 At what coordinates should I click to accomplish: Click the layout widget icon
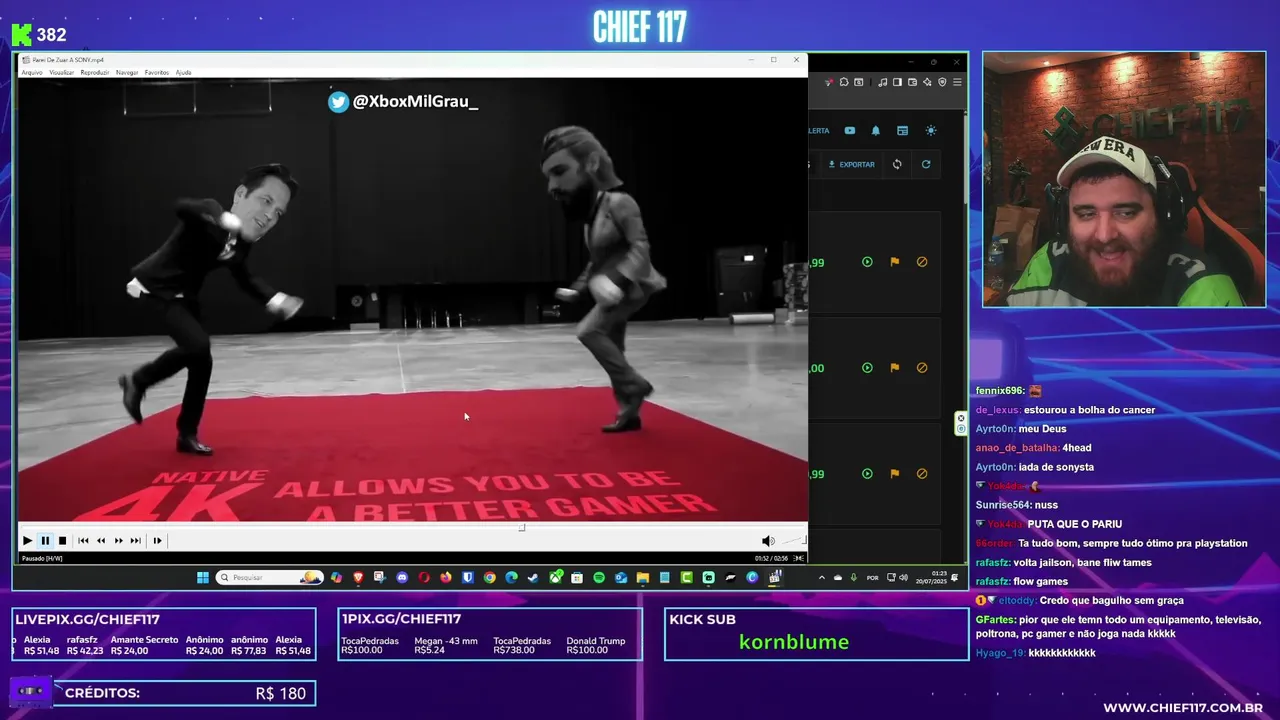tap(902, 131)
